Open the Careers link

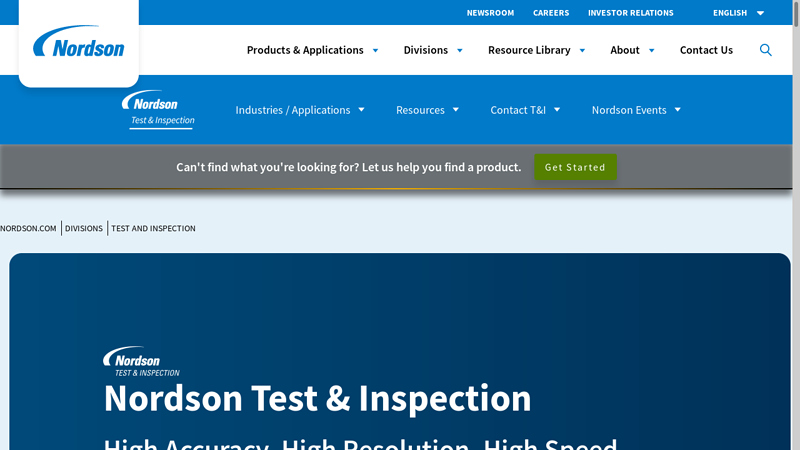(x=551, y=13)
